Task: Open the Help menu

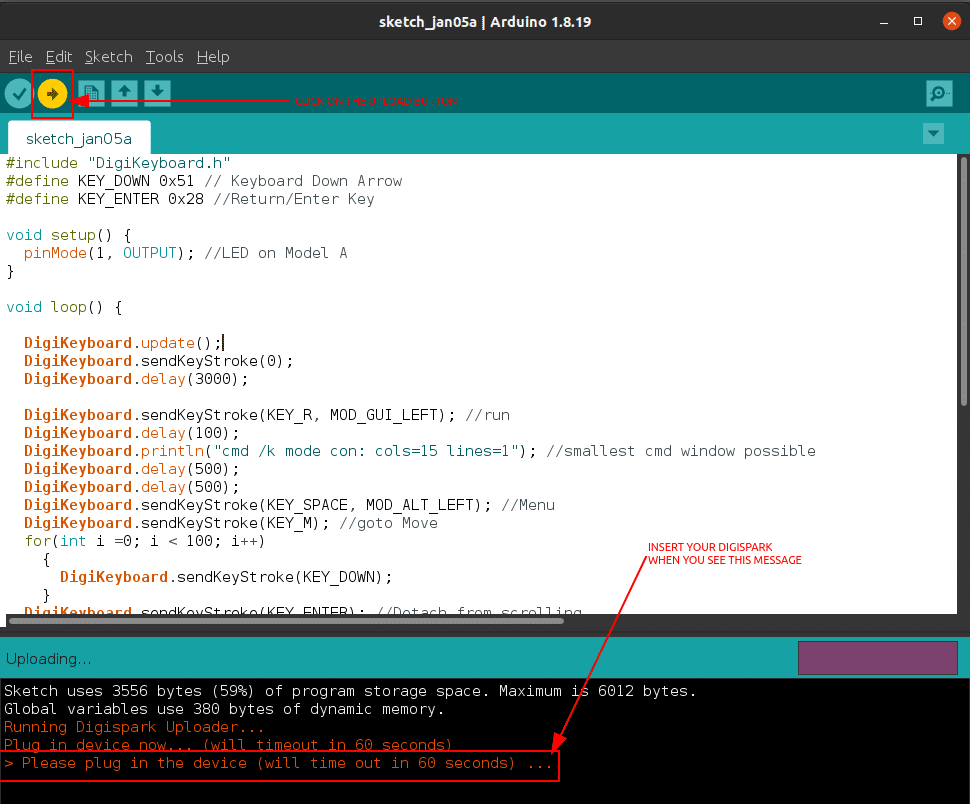Action: point(213,57)
